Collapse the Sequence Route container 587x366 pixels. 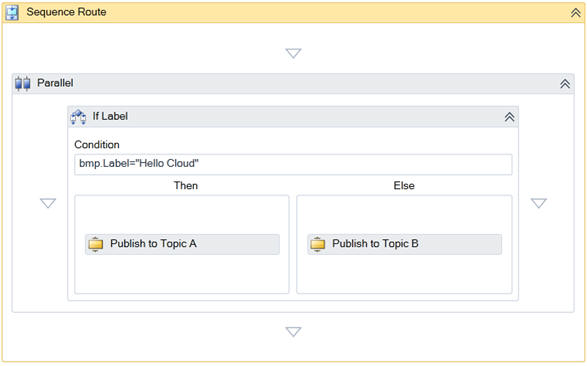[575, 13]
